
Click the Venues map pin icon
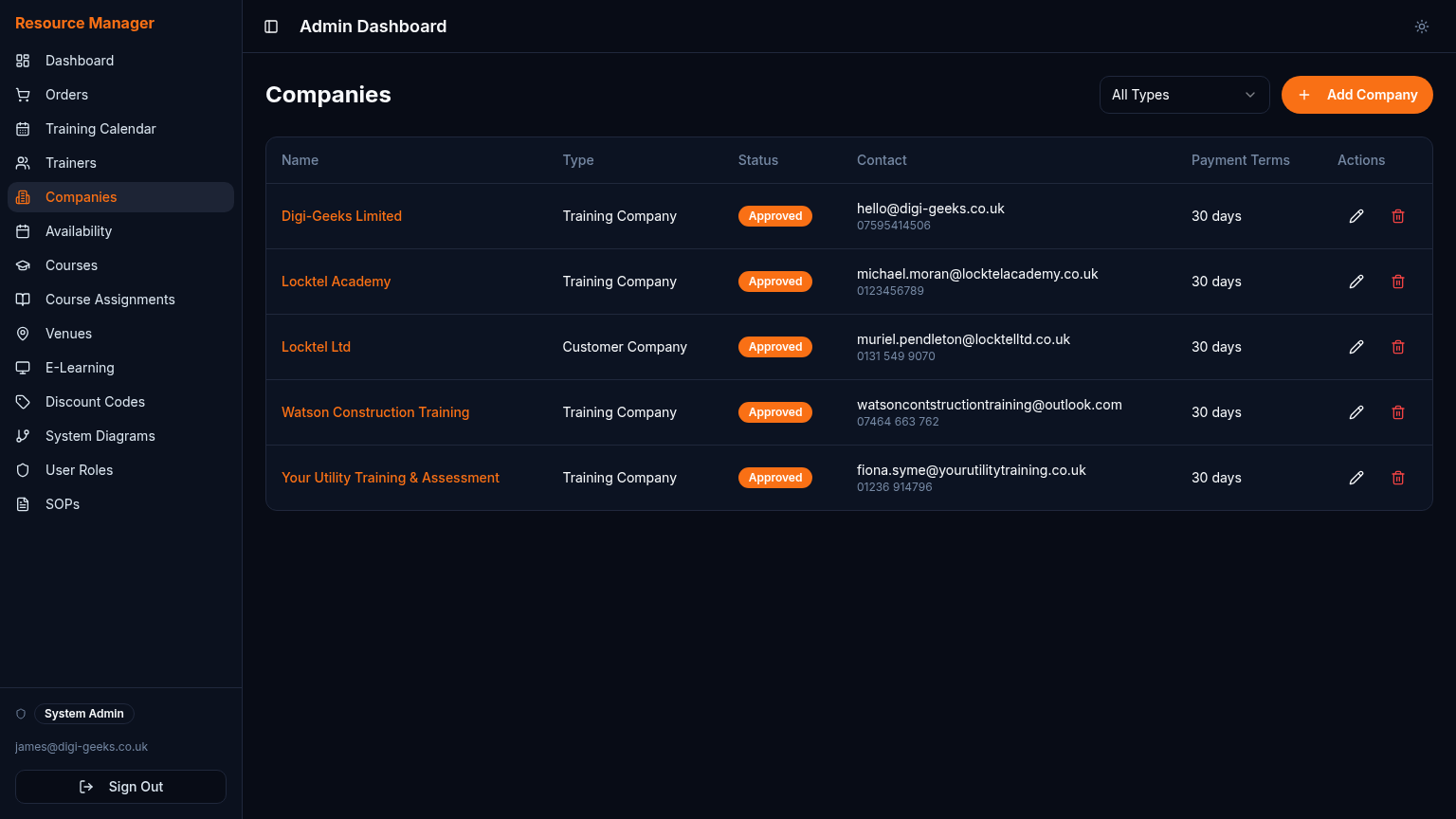[x=23, y=334]
